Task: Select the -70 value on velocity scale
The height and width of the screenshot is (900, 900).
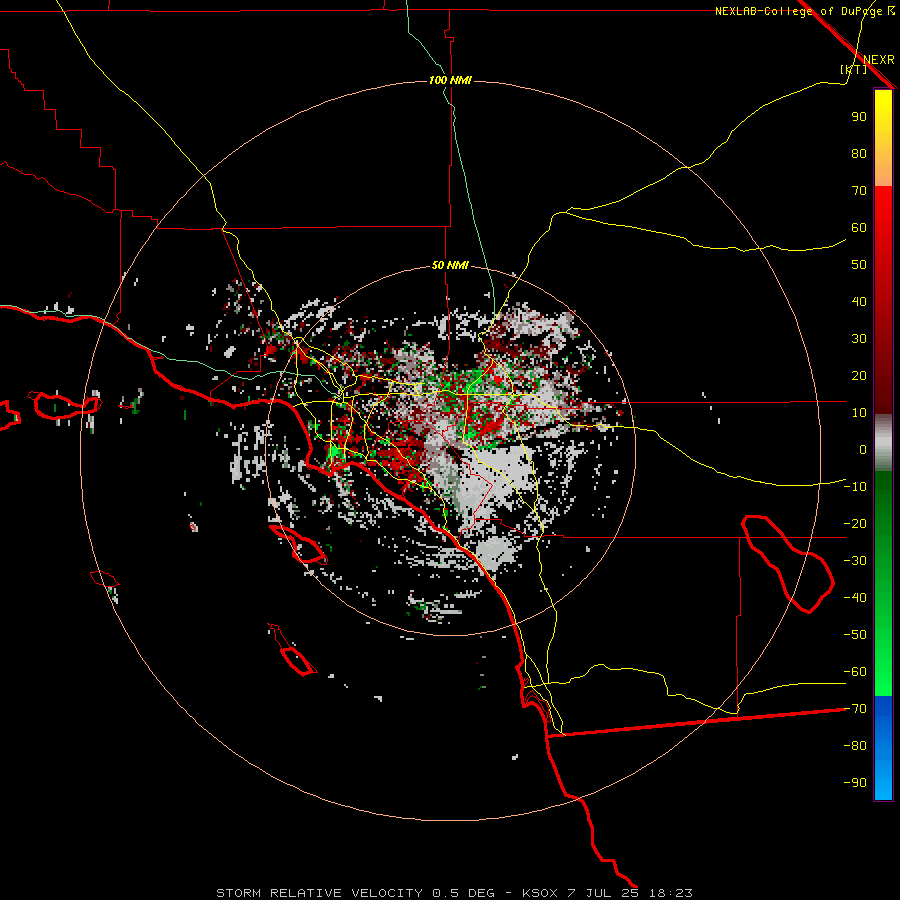Action: point(855,709)
